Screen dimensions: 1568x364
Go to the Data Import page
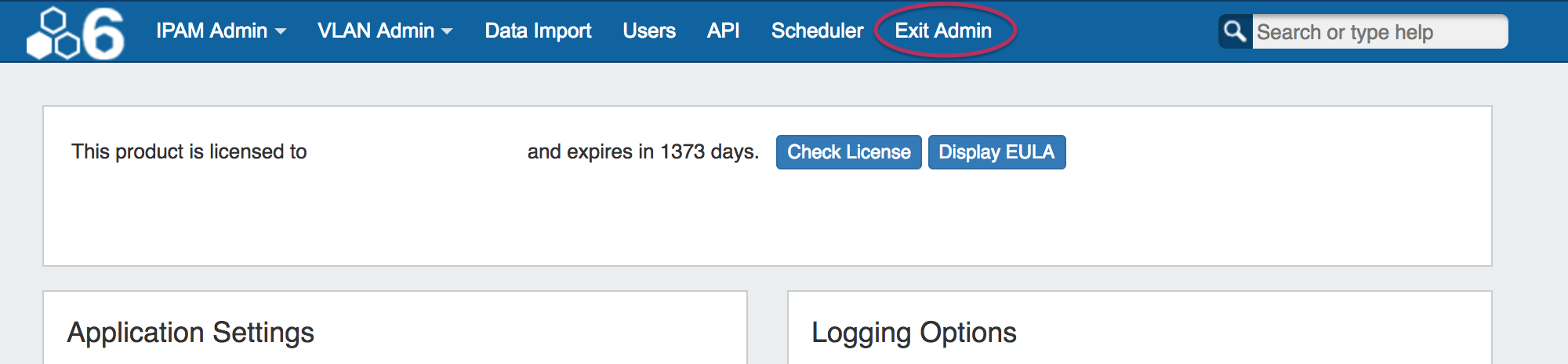coord(538,31)
